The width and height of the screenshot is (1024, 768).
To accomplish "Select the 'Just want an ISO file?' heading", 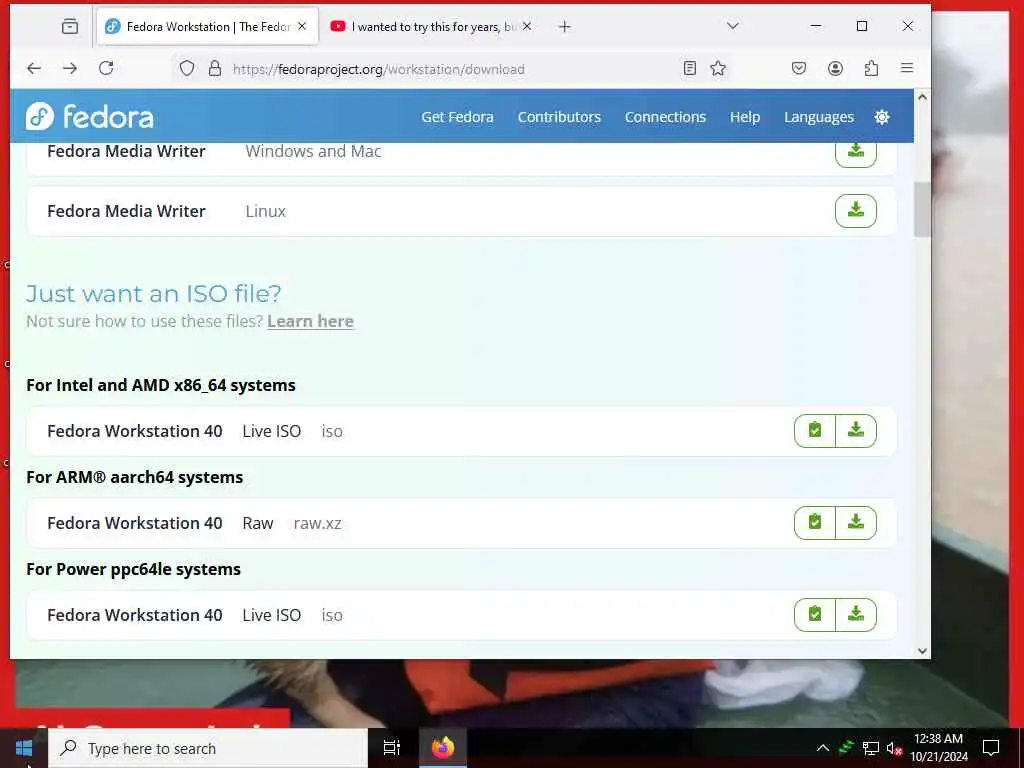I will coord(153,293).
